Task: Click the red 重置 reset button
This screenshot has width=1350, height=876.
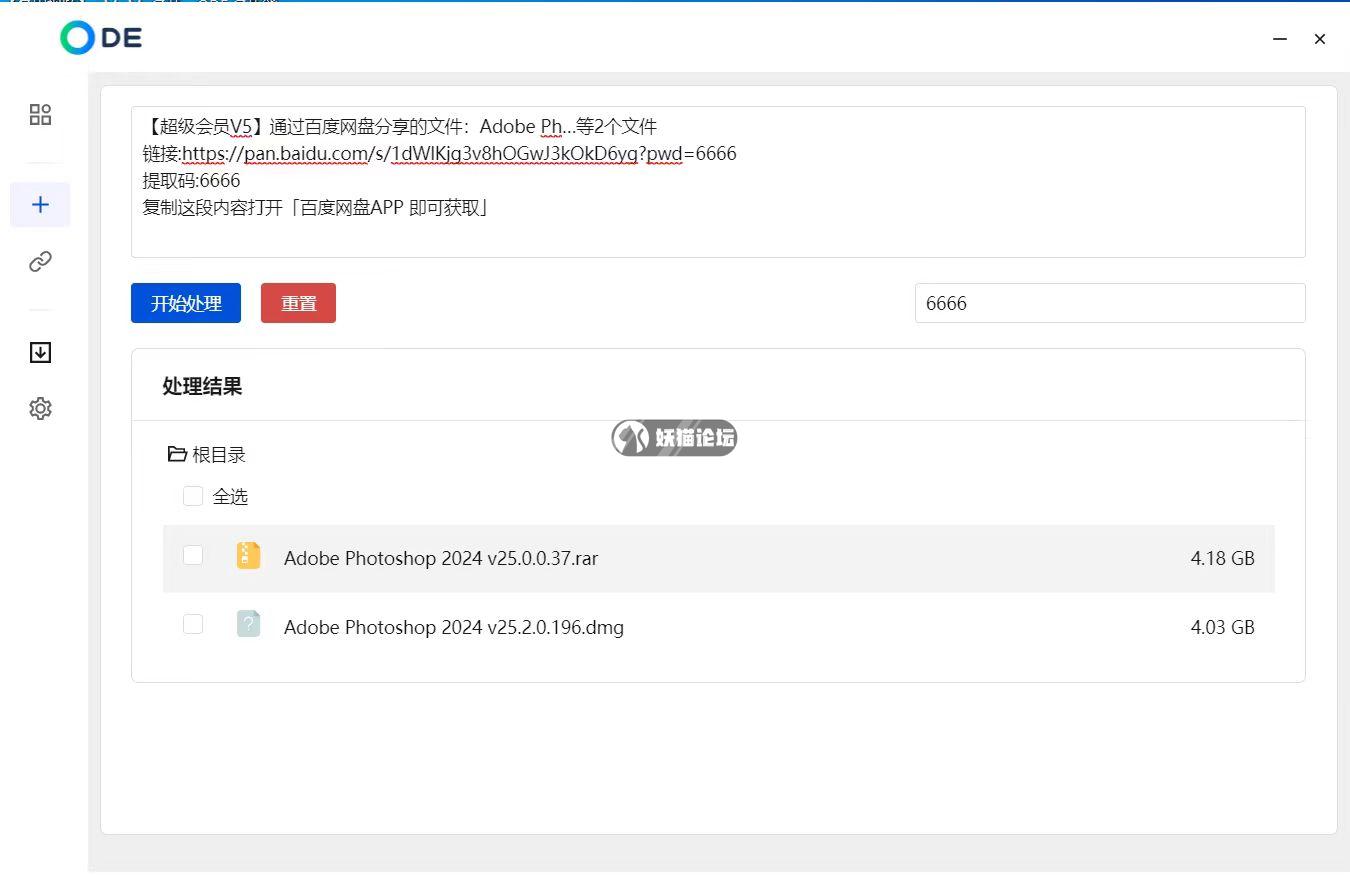Action: (x=298, y=303)
